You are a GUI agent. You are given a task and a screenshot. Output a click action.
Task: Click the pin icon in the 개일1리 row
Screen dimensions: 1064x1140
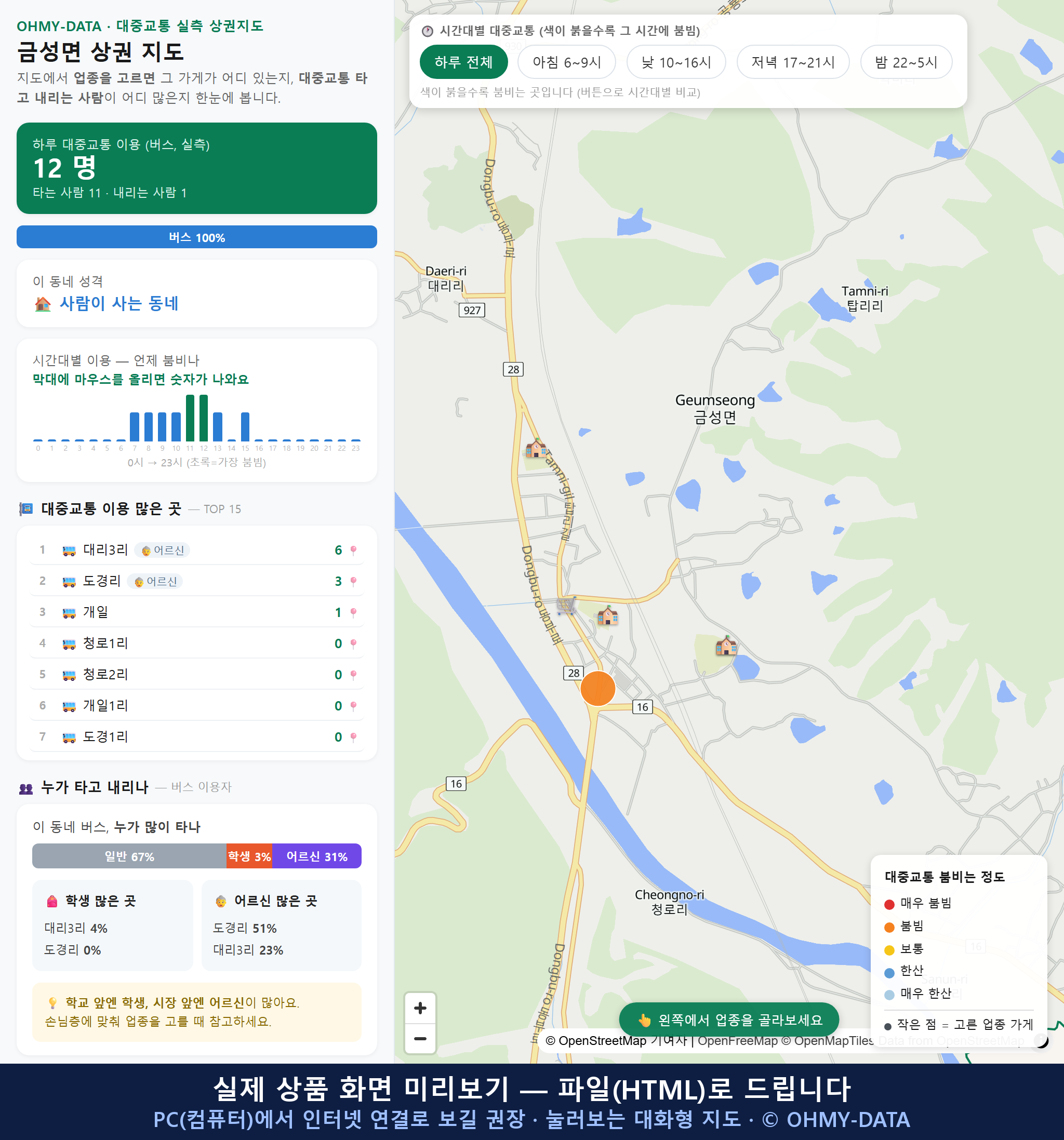pos(353,706)
